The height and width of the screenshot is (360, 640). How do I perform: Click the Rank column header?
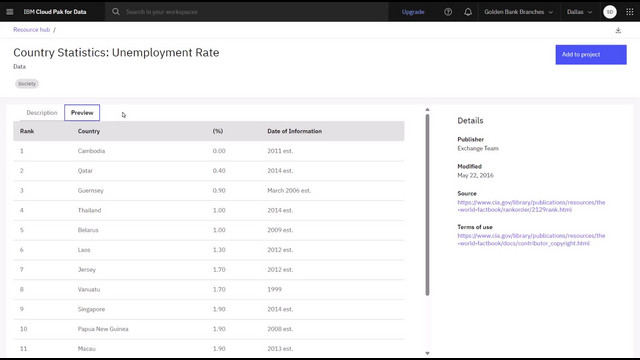click(27, 131)
